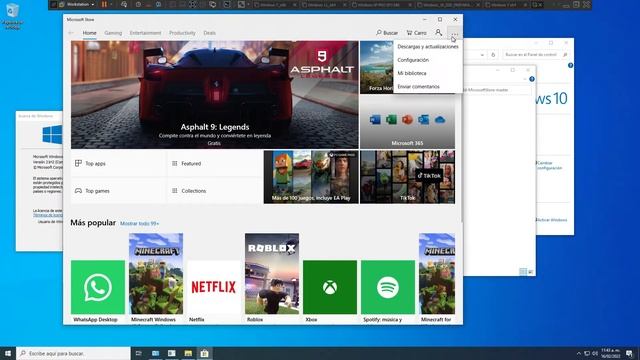Open Top apps category
This screenshot has height=360, width=640.
pyautogui.click(x=118, y=163)
